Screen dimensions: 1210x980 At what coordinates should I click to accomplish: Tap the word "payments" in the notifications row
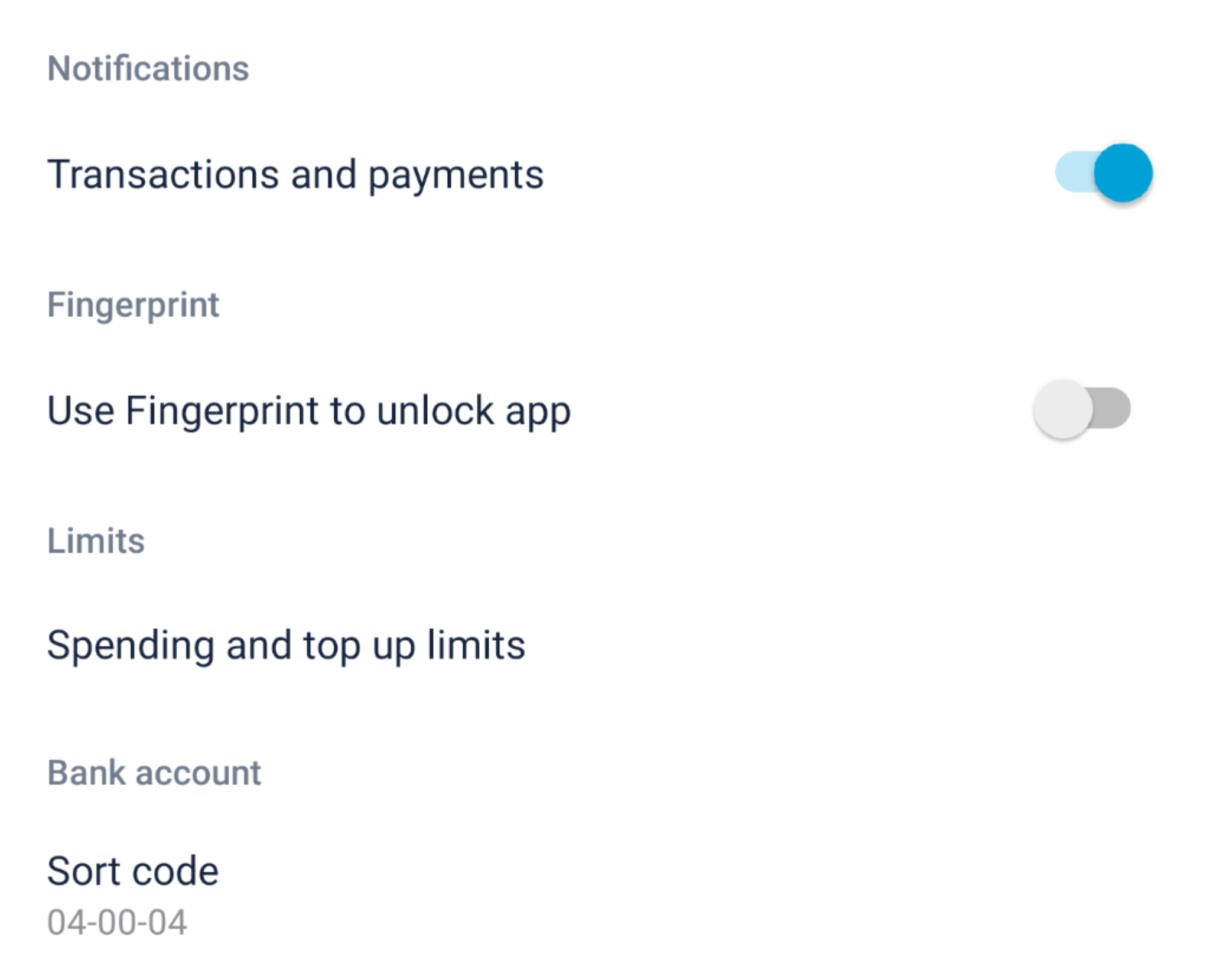pos(456,175)
